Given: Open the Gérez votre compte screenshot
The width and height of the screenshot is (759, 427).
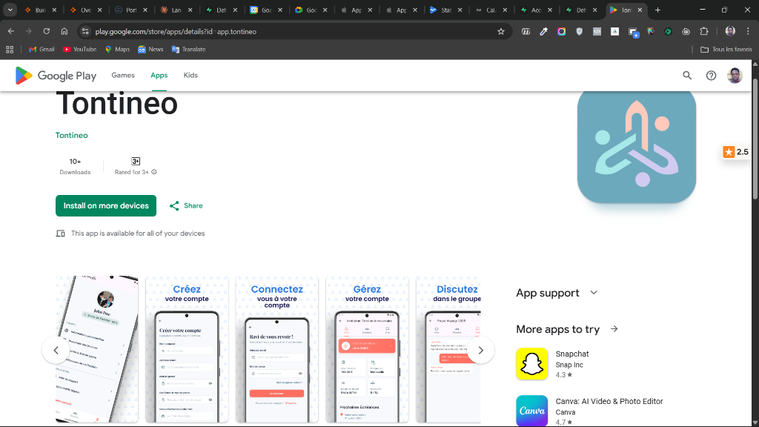Looking at the screenshot, I should (367, 350).
